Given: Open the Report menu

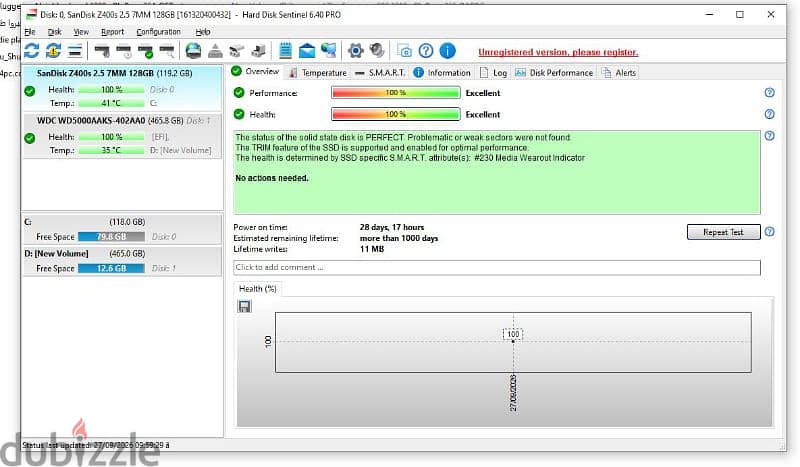Looking at the screenshot, I should (x=112, y=32).
